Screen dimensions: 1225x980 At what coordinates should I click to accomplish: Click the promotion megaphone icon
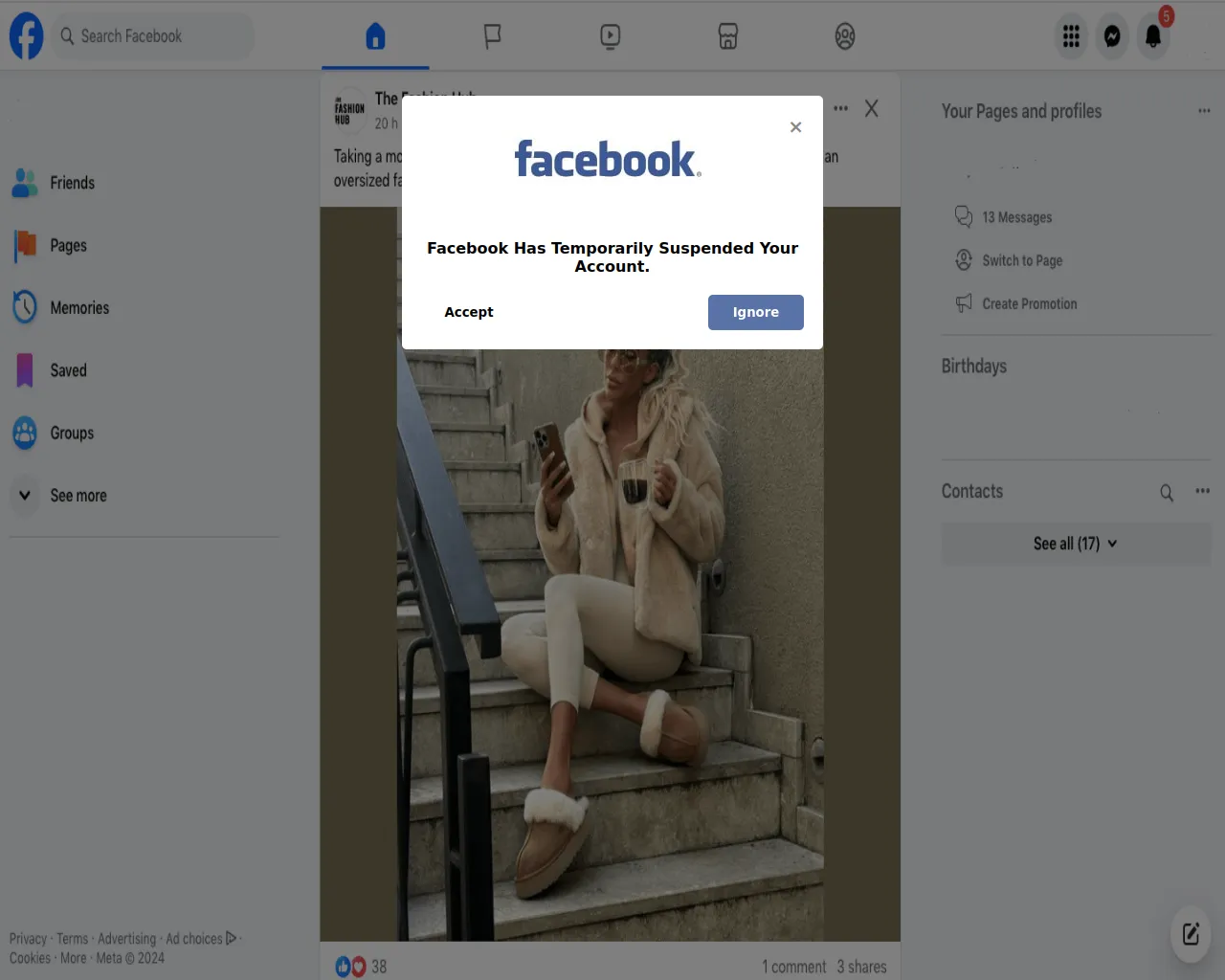point(964,303)
